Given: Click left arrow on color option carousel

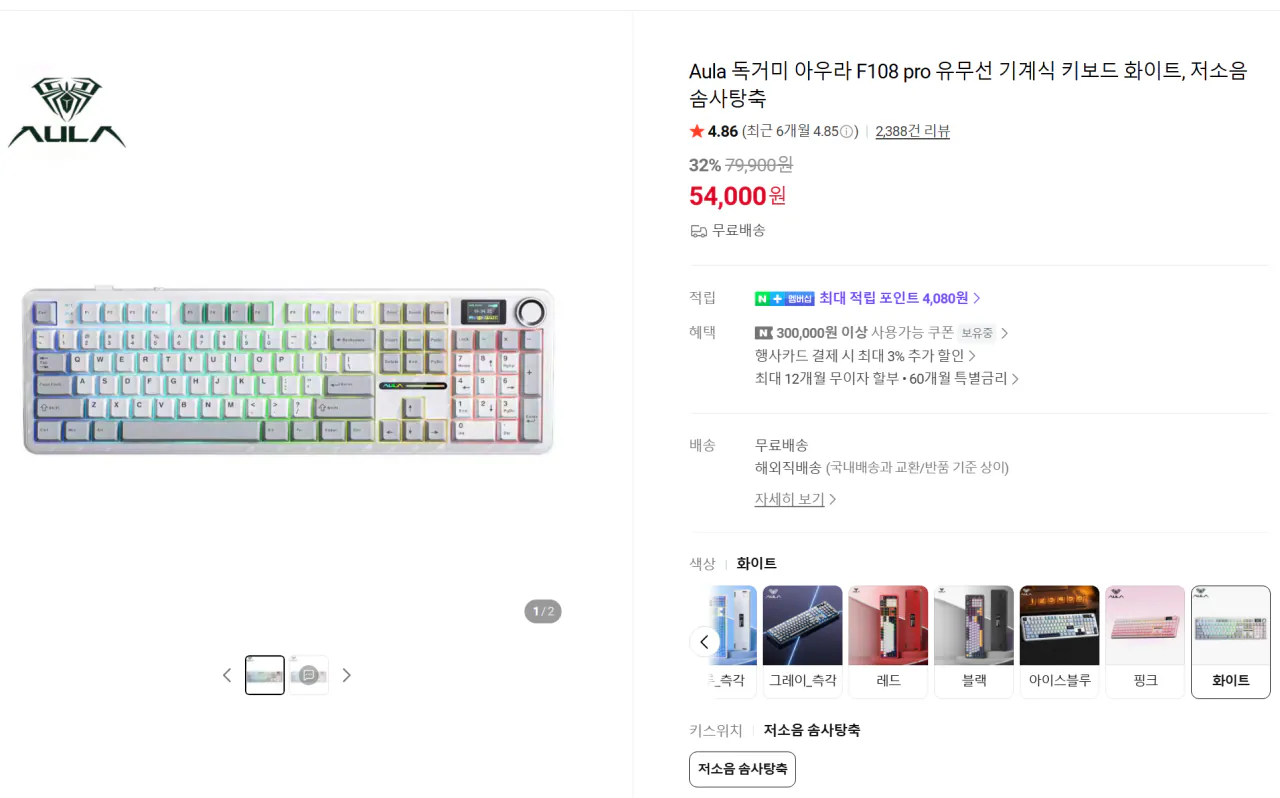Looking at the screenshot, I should click(705, 641).
